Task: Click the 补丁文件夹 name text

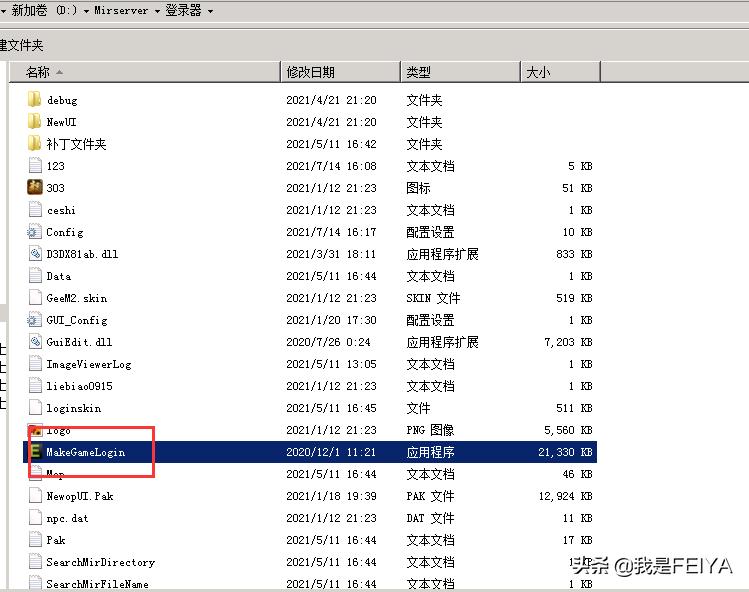Action: [76, 144]
